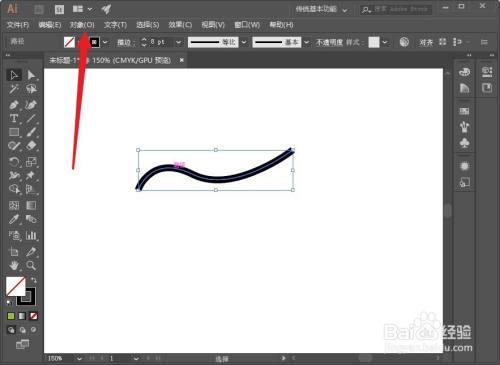500x365 pixels.
Task: Select the Shaper tool
Action: point(14,146)
